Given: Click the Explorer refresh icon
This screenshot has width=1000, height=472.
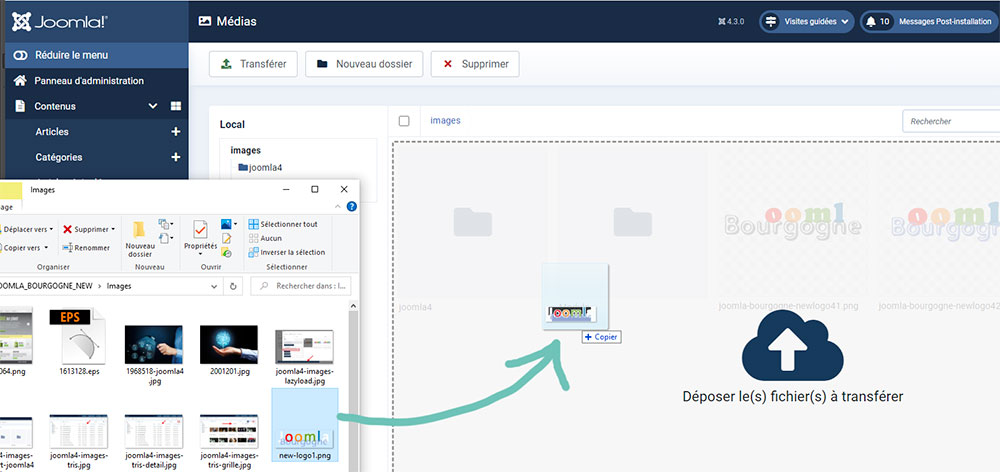Looking at the screenshot, I should (233, 286).
